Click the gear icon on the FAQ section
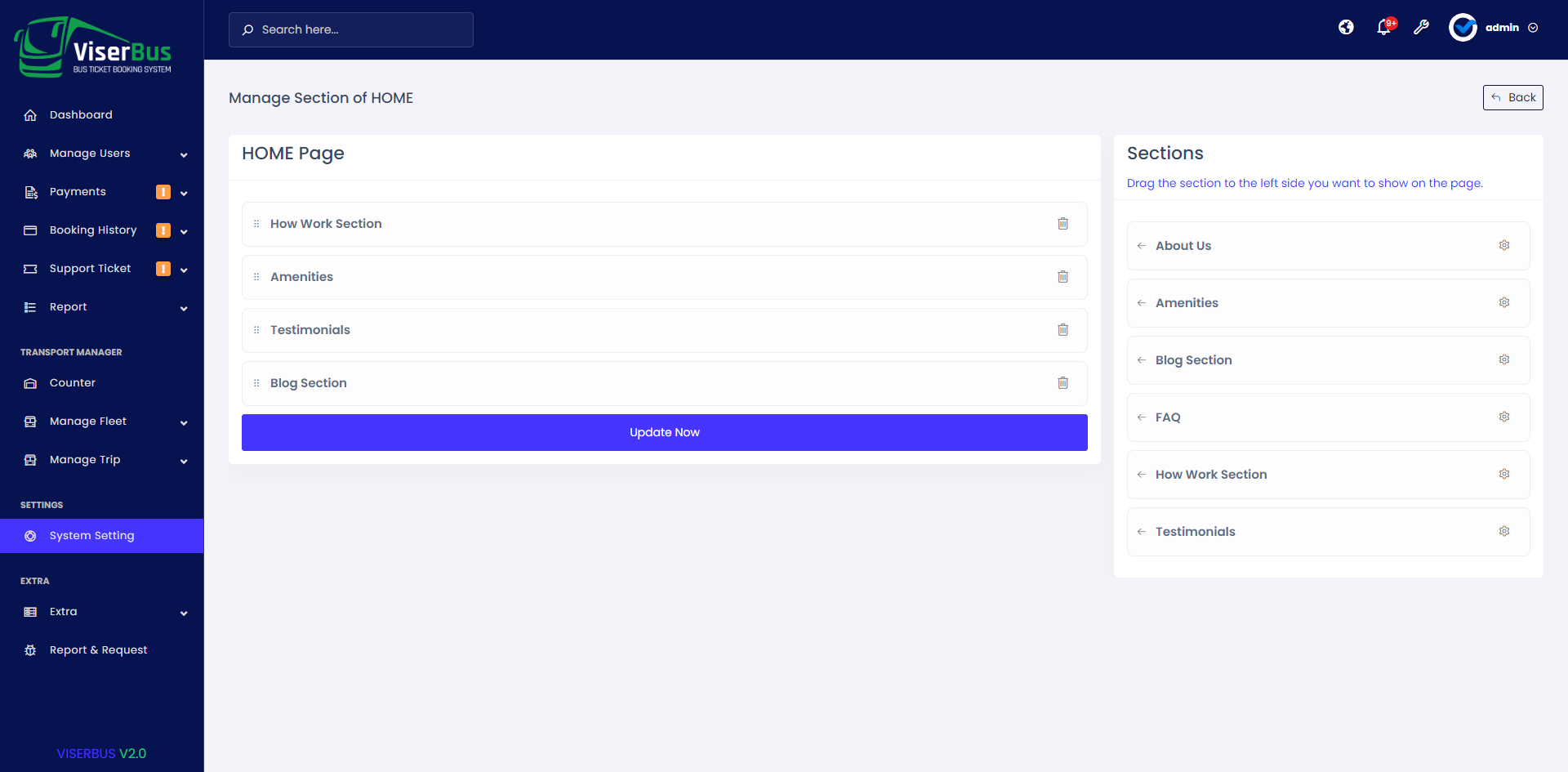Screen dimensions: 1568x772 click(1504, 417)
